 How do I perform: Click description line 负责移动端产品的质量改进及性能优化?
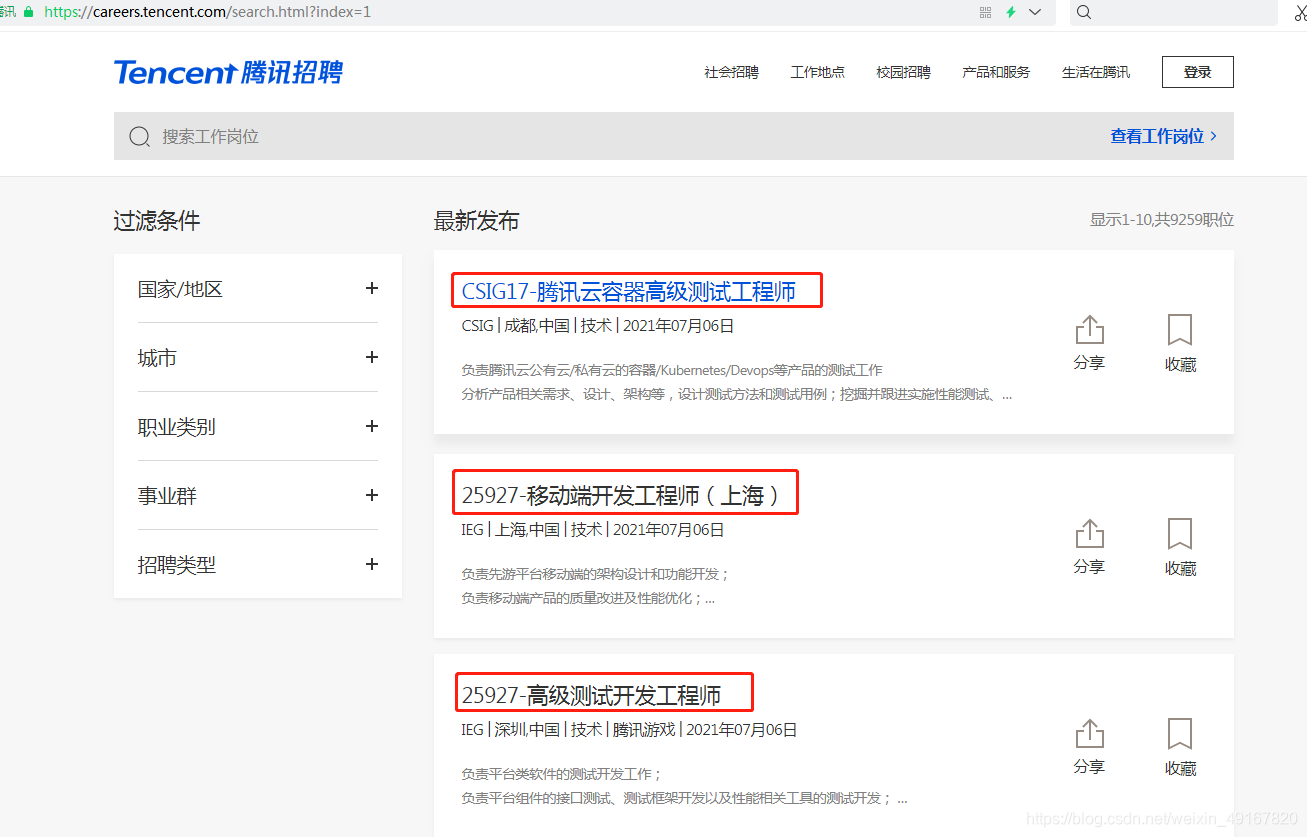pyautogui.click(x=588, y=598)
